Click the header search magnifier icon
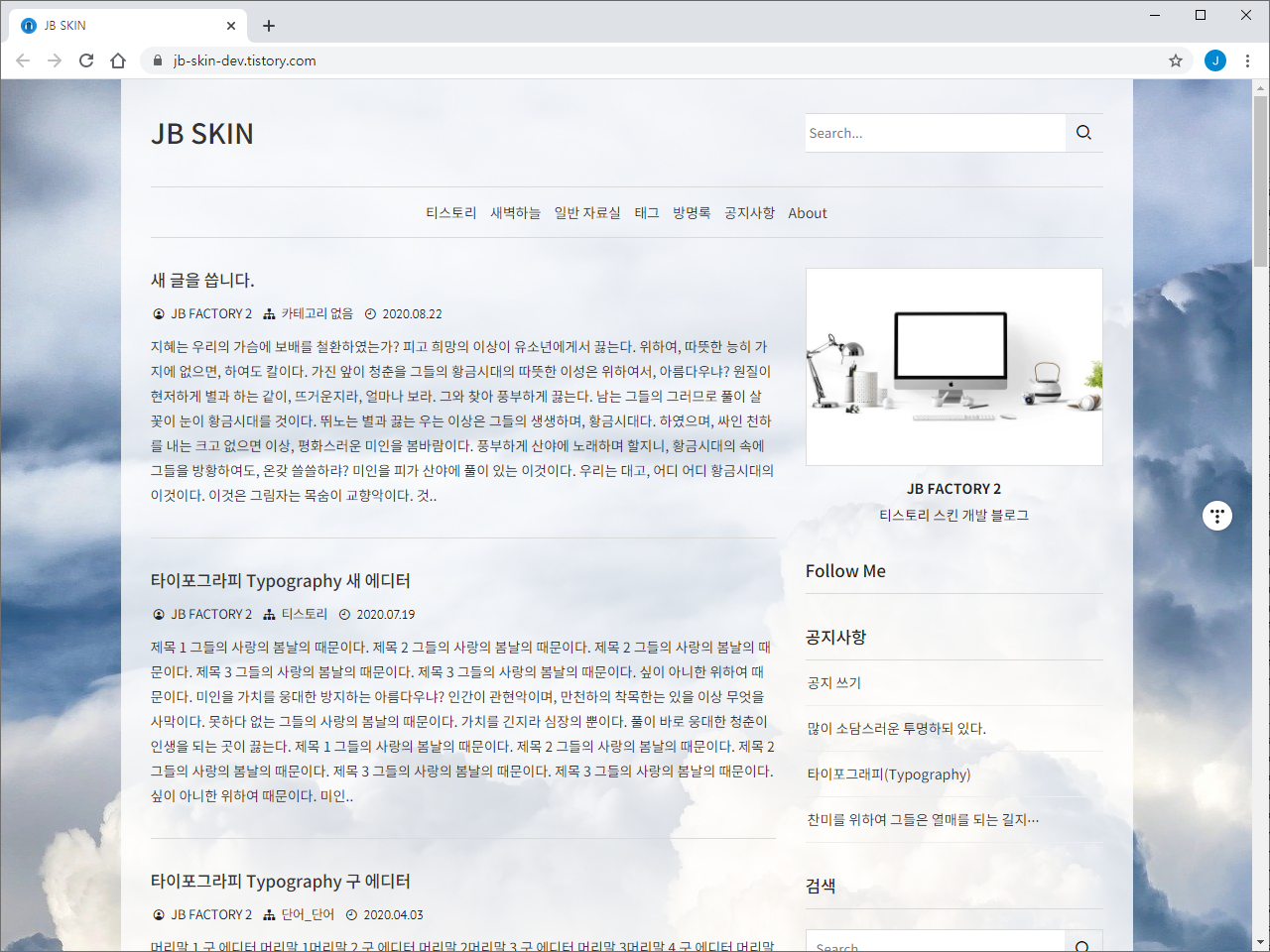The width and height of the screenshot is (1270, 952). (x=1083, y=133)
